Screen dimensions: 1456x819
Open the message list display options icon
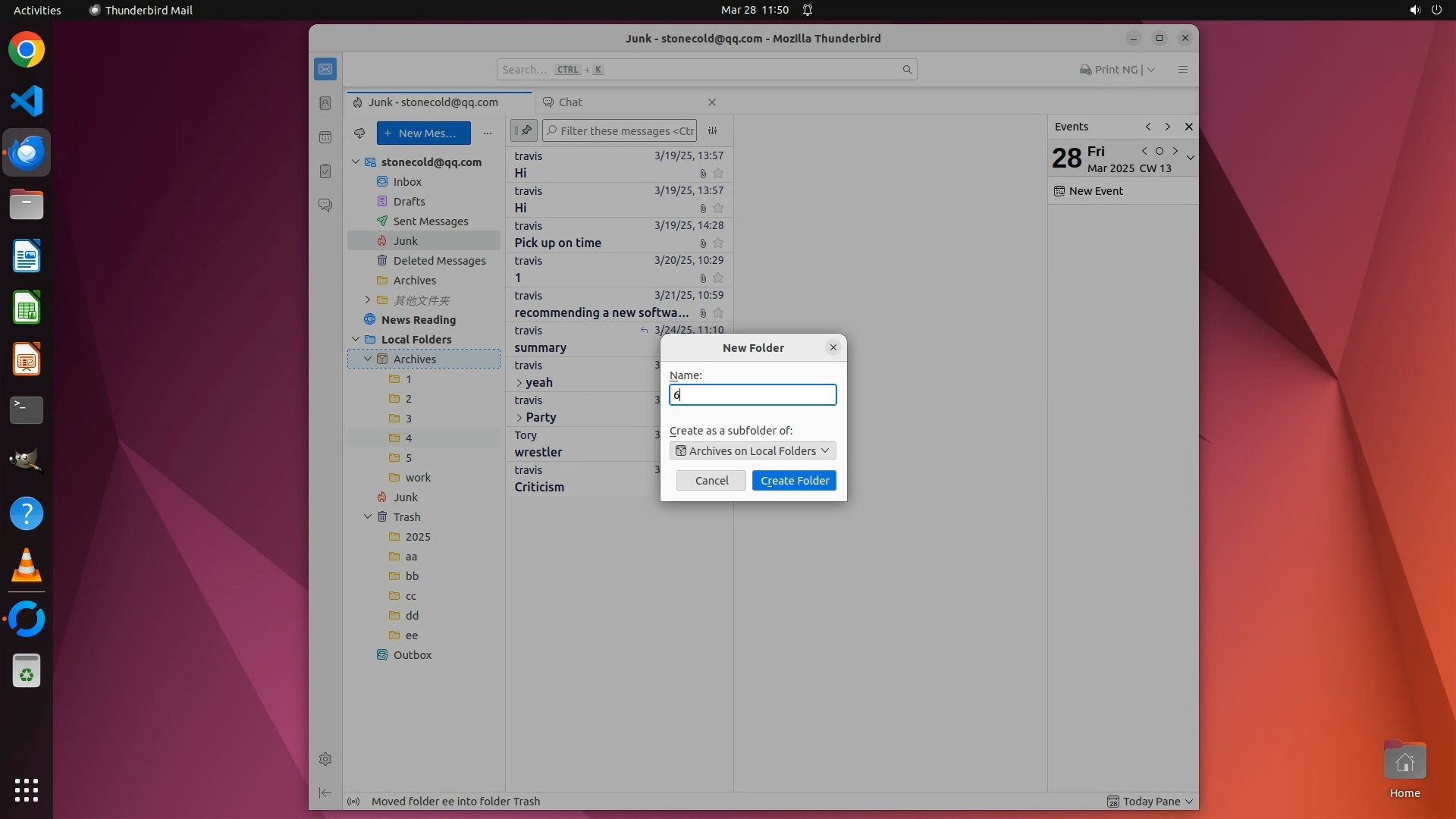[x=713, y=130]
